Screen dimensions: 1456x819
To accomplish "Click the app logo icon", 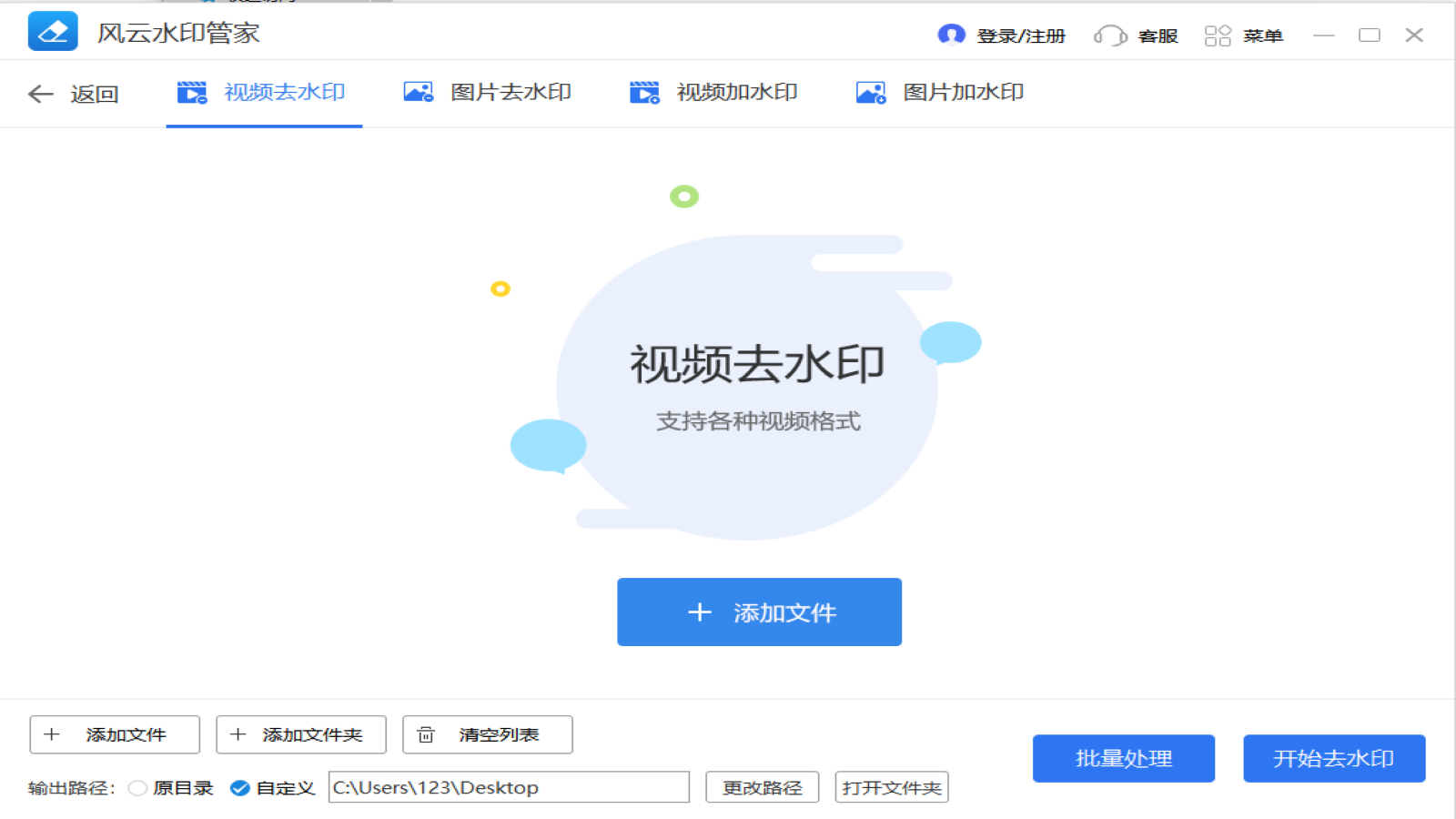I will tap(53, 32).
